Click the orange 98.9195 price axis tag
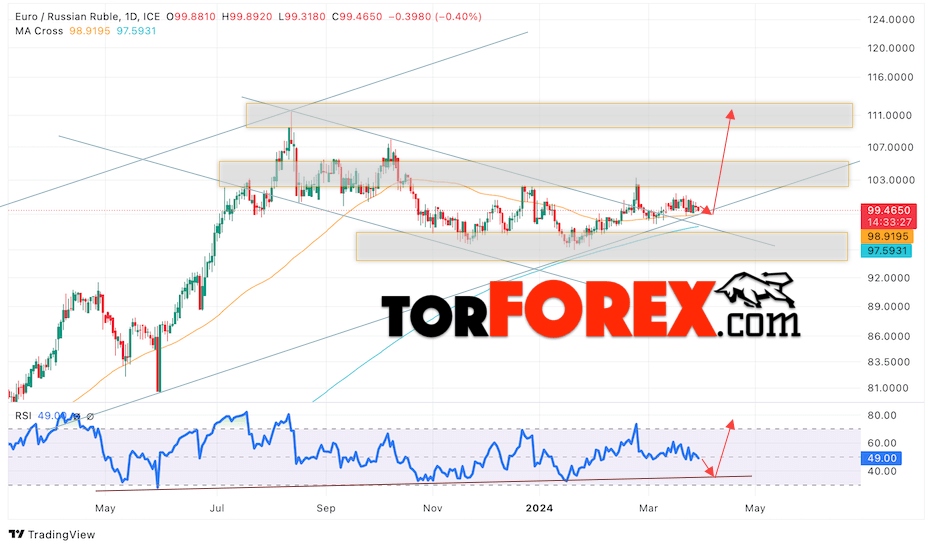 tap(887, 237)
